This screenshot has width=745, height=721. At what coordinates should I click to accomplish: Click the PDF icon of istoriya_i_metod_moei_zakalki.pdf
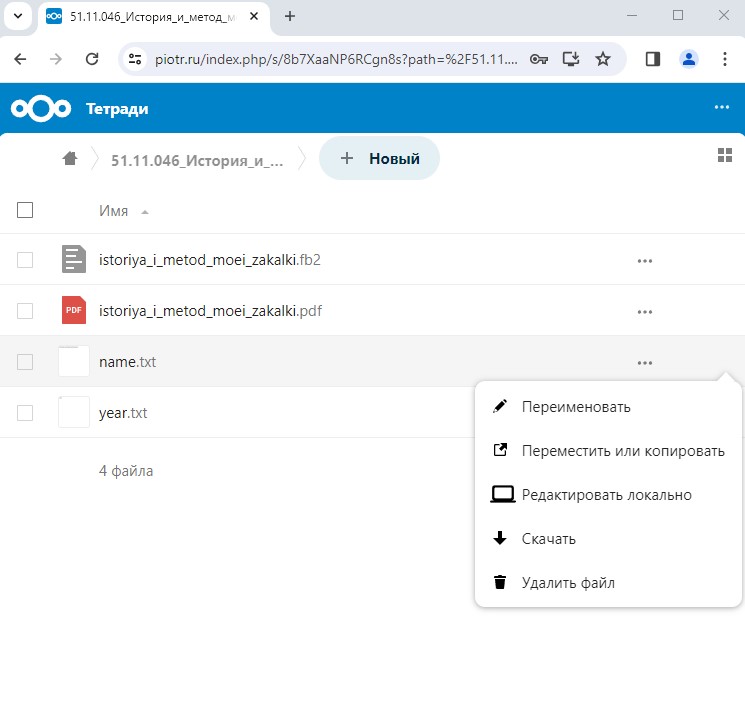(74, 311)
